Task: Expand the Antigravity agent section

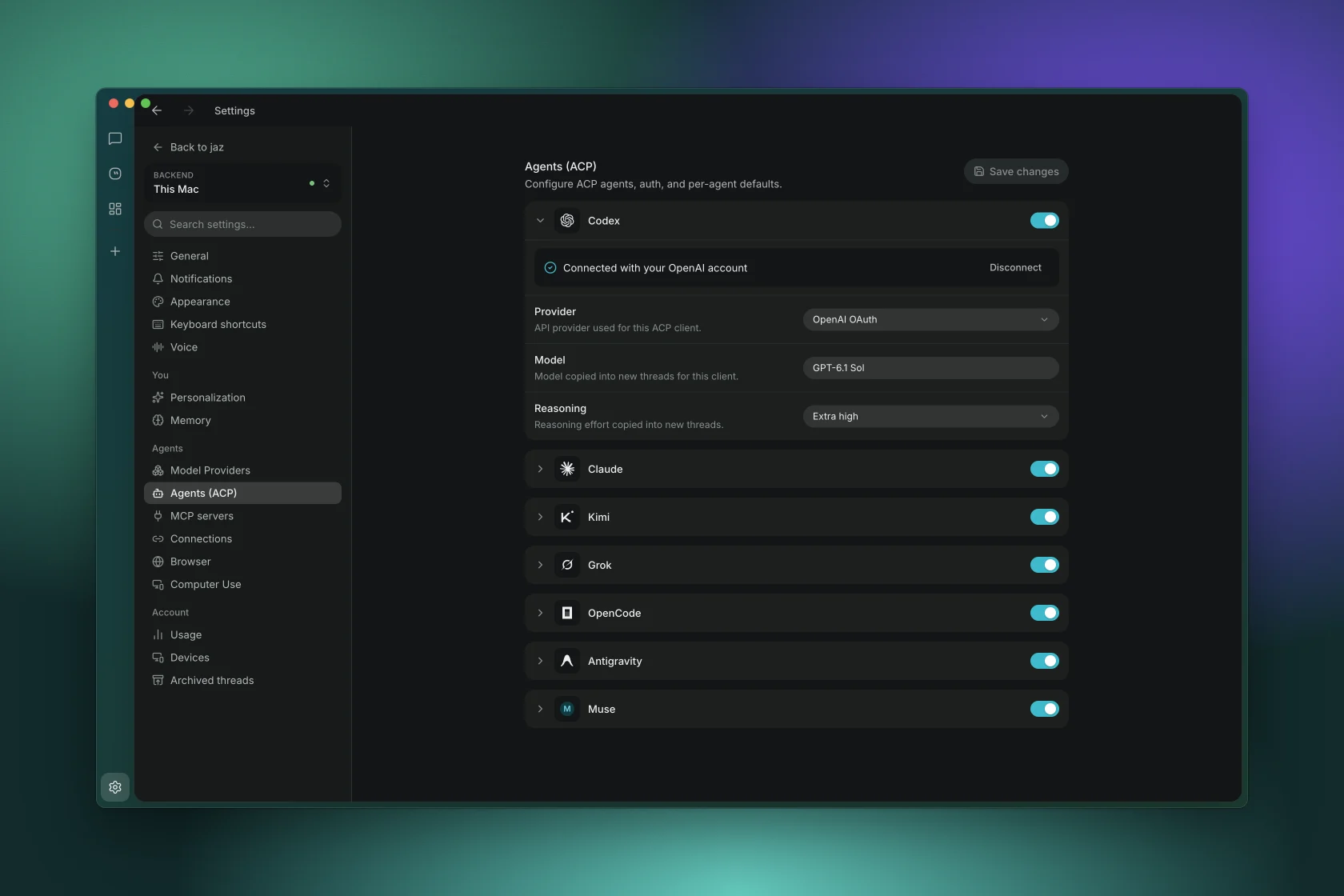Action: pyautogui.click(x=540, y=661)
